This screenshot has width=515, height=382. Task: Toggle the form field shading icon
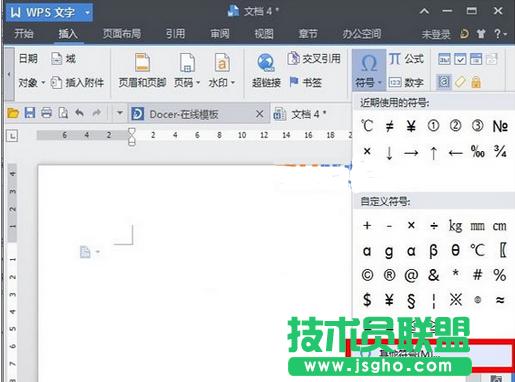tap(444, 82)
